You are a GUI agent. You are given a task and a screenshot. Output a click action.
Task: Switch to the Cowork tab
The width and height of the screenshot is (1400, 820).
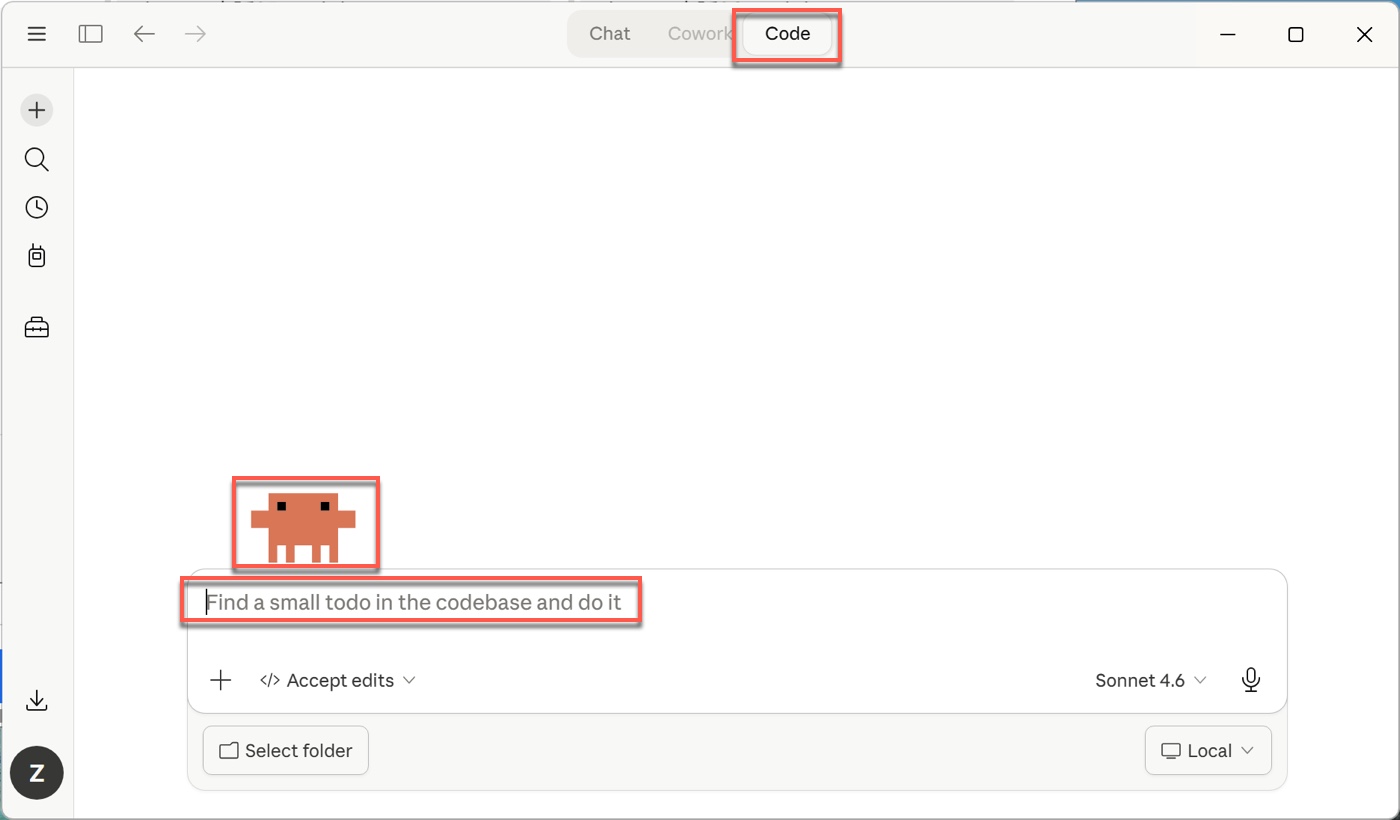coord(699,34)
